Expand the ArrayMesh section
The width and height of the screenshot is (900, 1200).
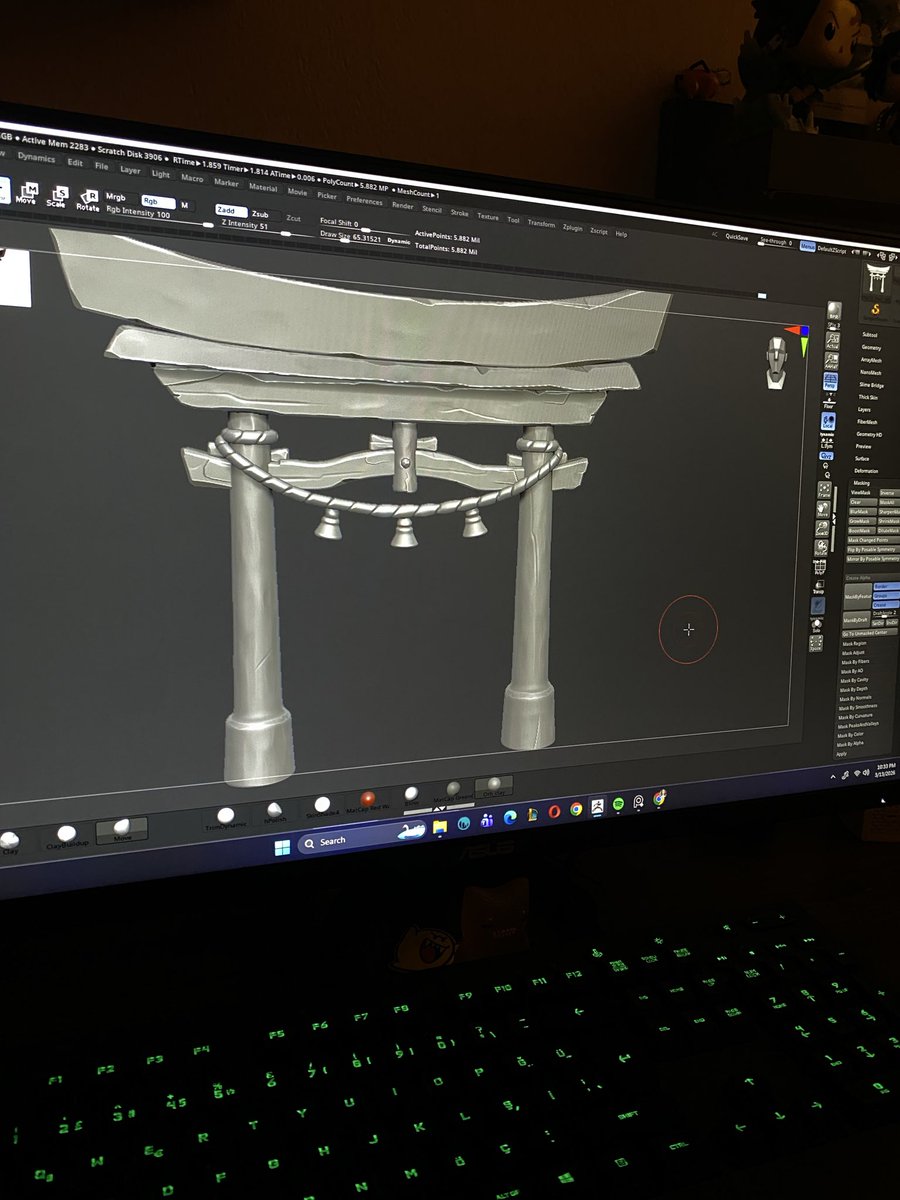pos(869,360)
